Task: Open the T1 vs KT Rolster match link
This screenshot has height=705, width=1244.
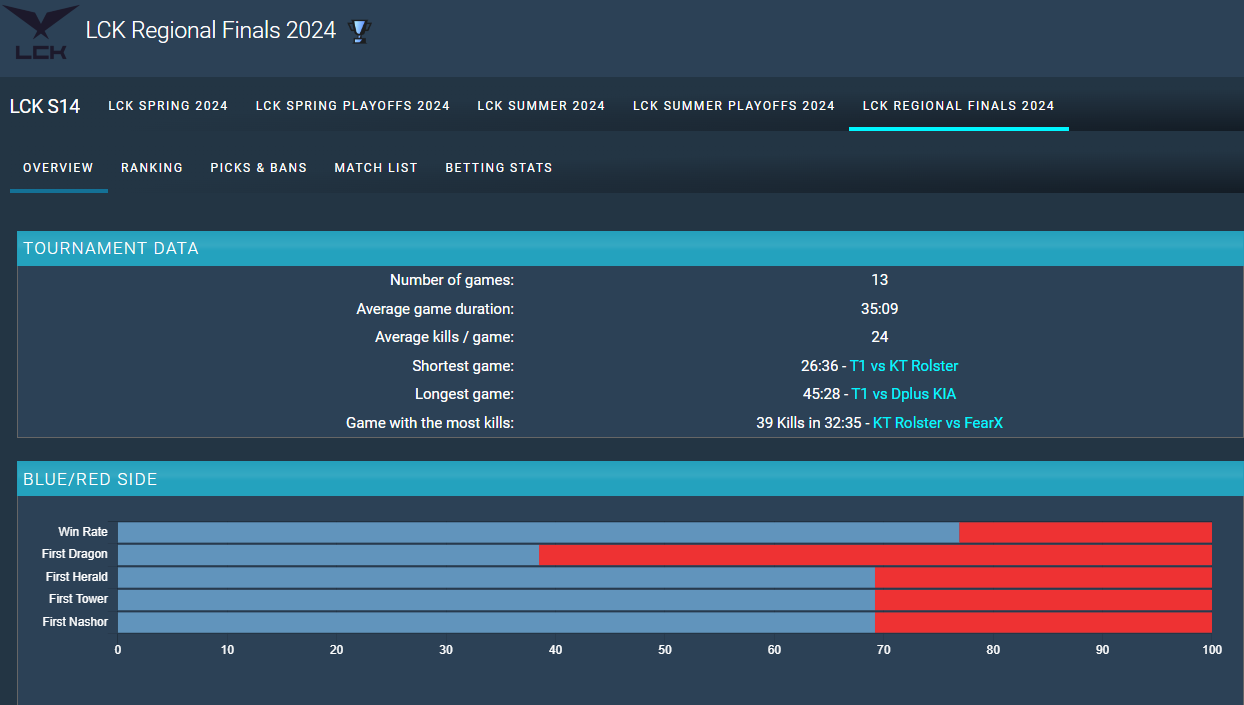Action: coord(904,366)
